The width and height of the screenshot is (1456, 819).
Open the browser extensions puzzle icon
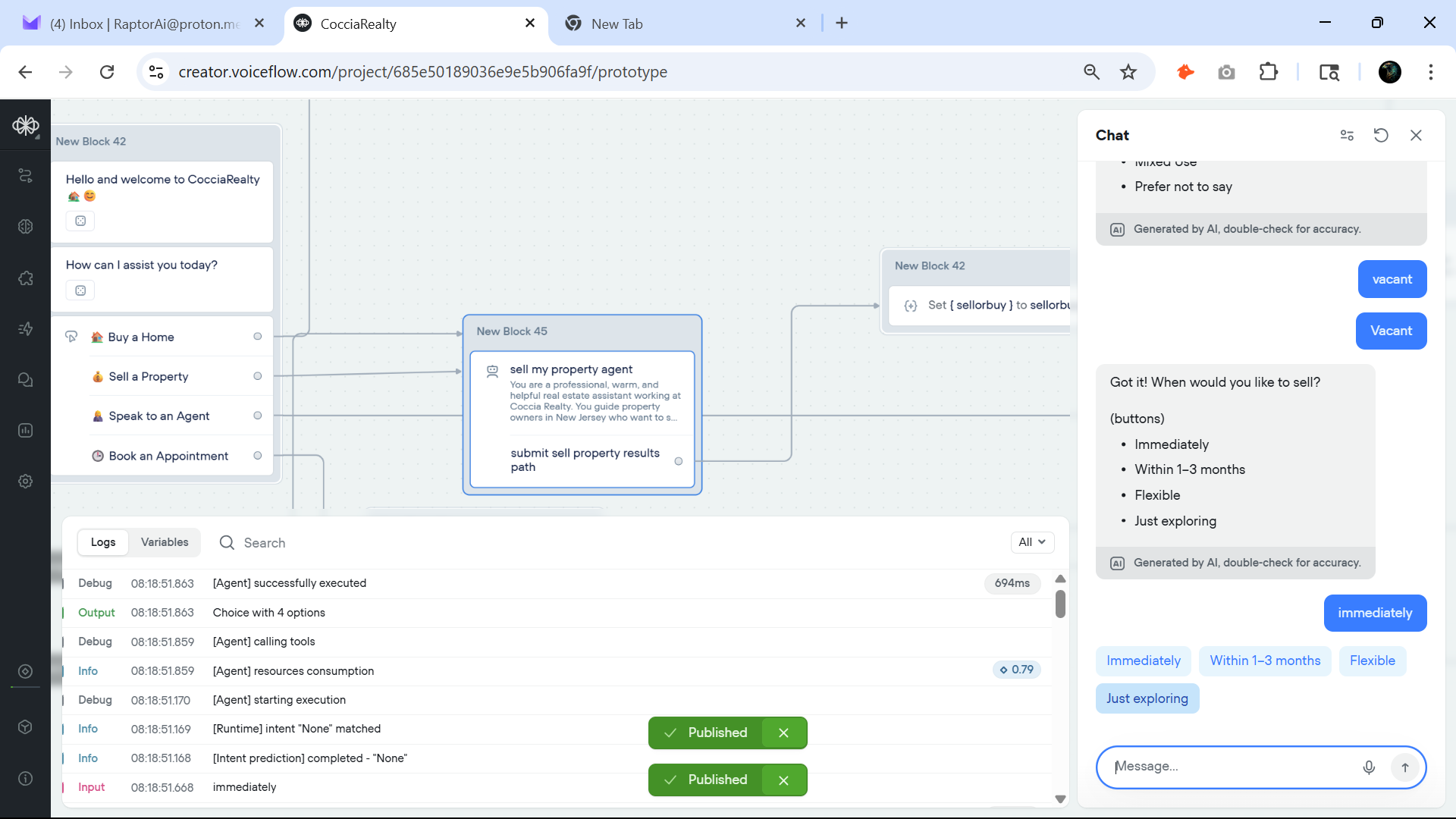[1268, 72]
